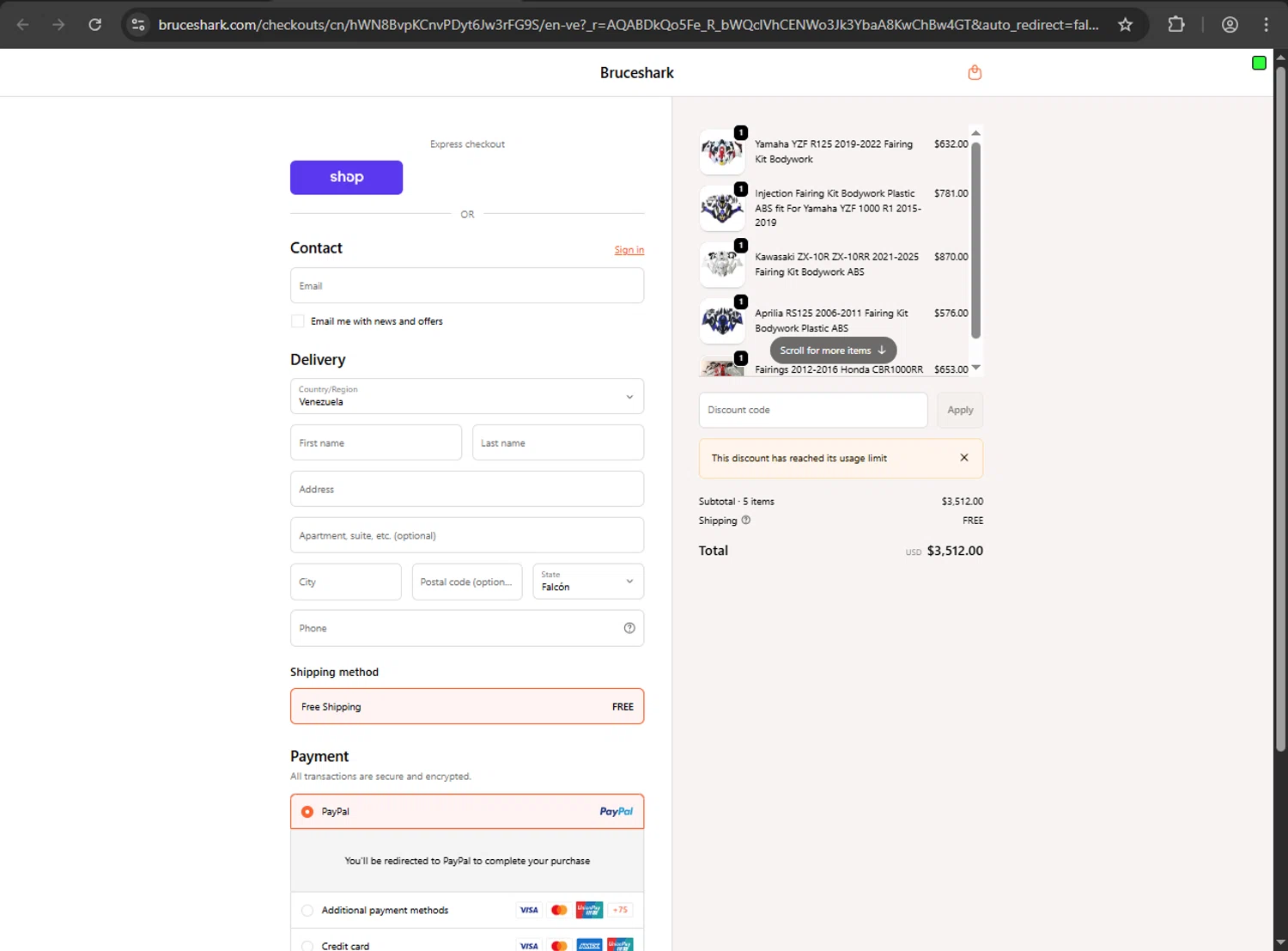
Task: Dismiss the discount usage limit message
Action: pyautogui.click(x=964, y=458)
